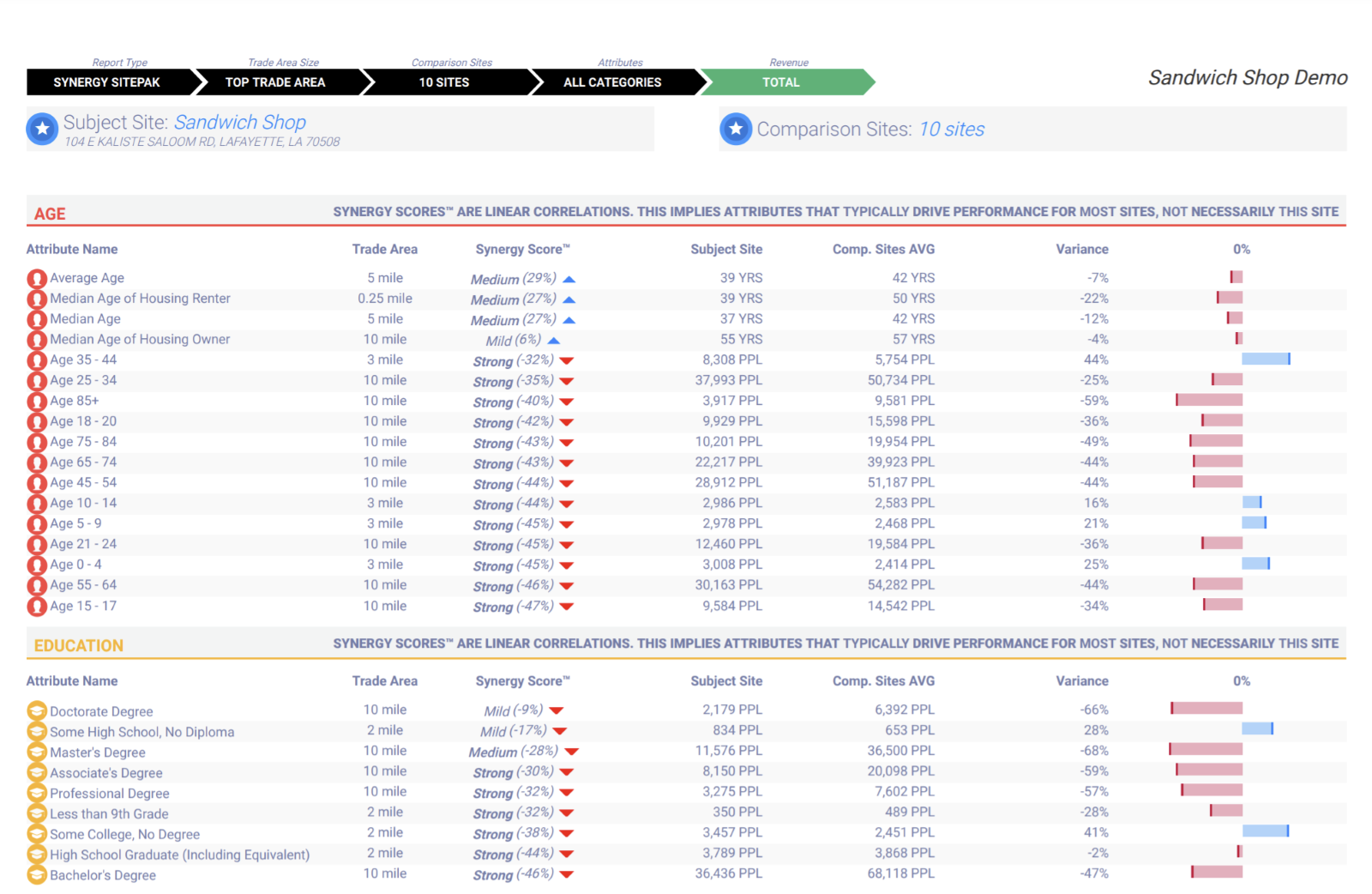Click the 37,993 PPL value for Age 25 - 34
1372x894 pixels.
pos(728,380)
